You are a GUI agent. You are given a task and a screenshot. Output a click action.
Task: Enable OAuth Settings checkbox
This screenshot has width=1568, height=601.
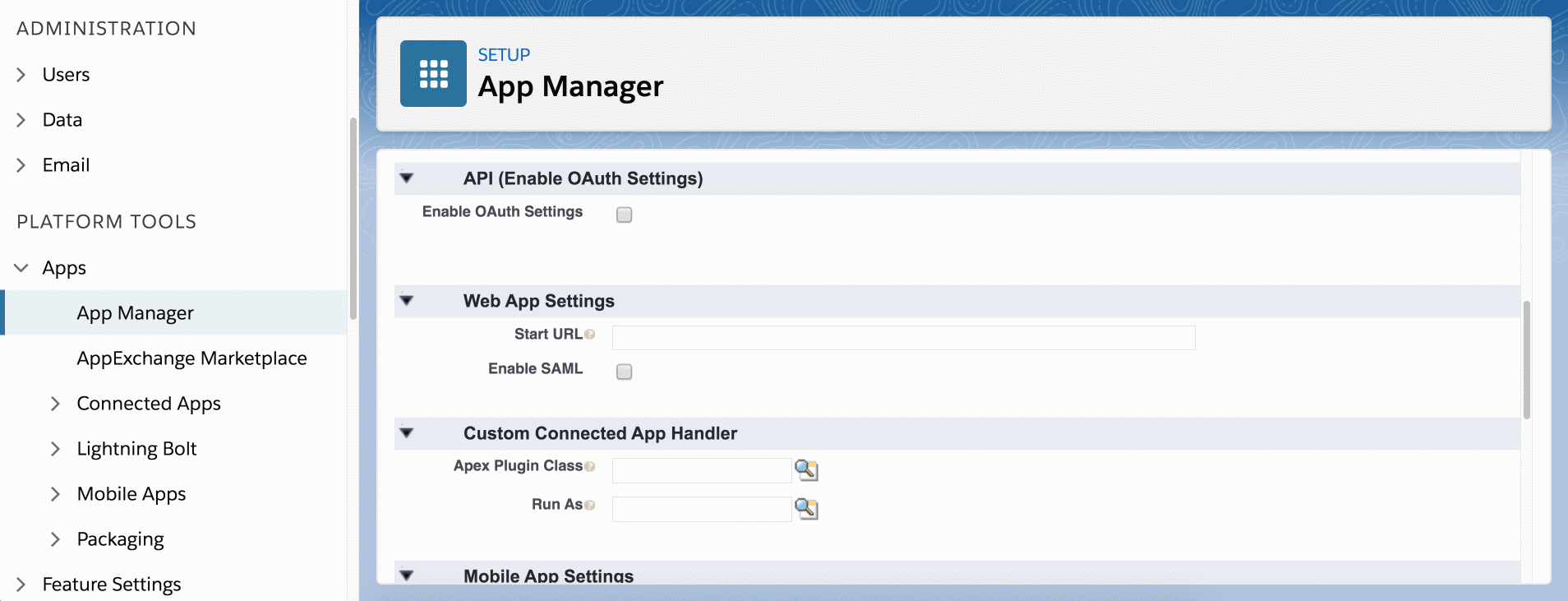click(x=625, y=215)
